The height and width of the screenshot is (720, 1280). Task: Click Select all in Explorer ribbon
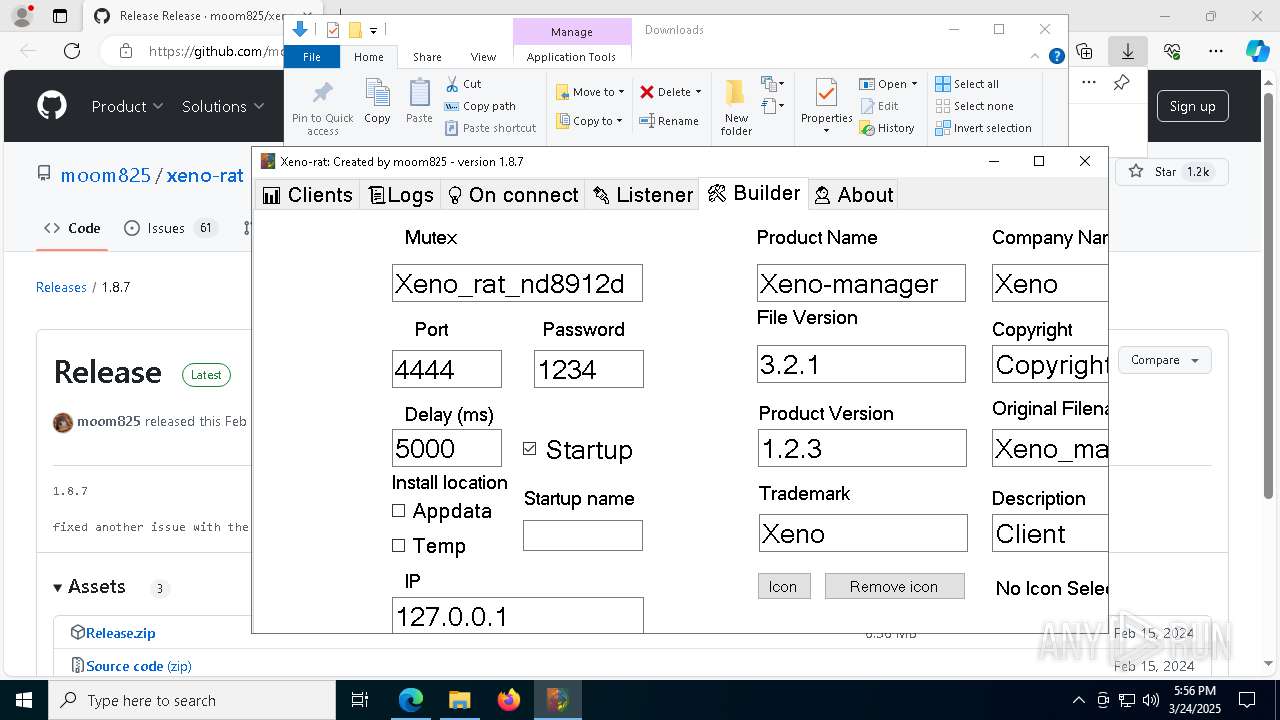tap(967, 84)
